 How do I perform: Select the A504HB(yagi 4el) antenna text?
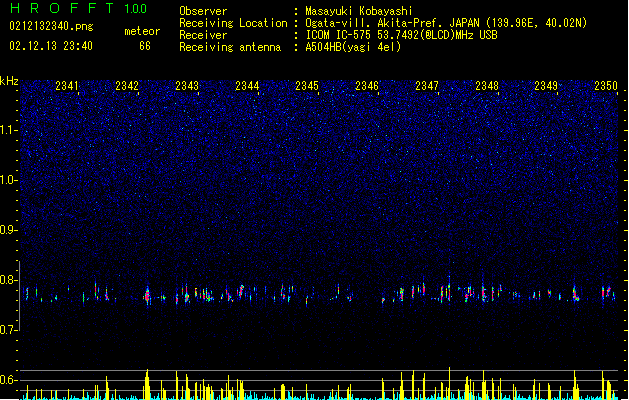[x=353, y=47]
